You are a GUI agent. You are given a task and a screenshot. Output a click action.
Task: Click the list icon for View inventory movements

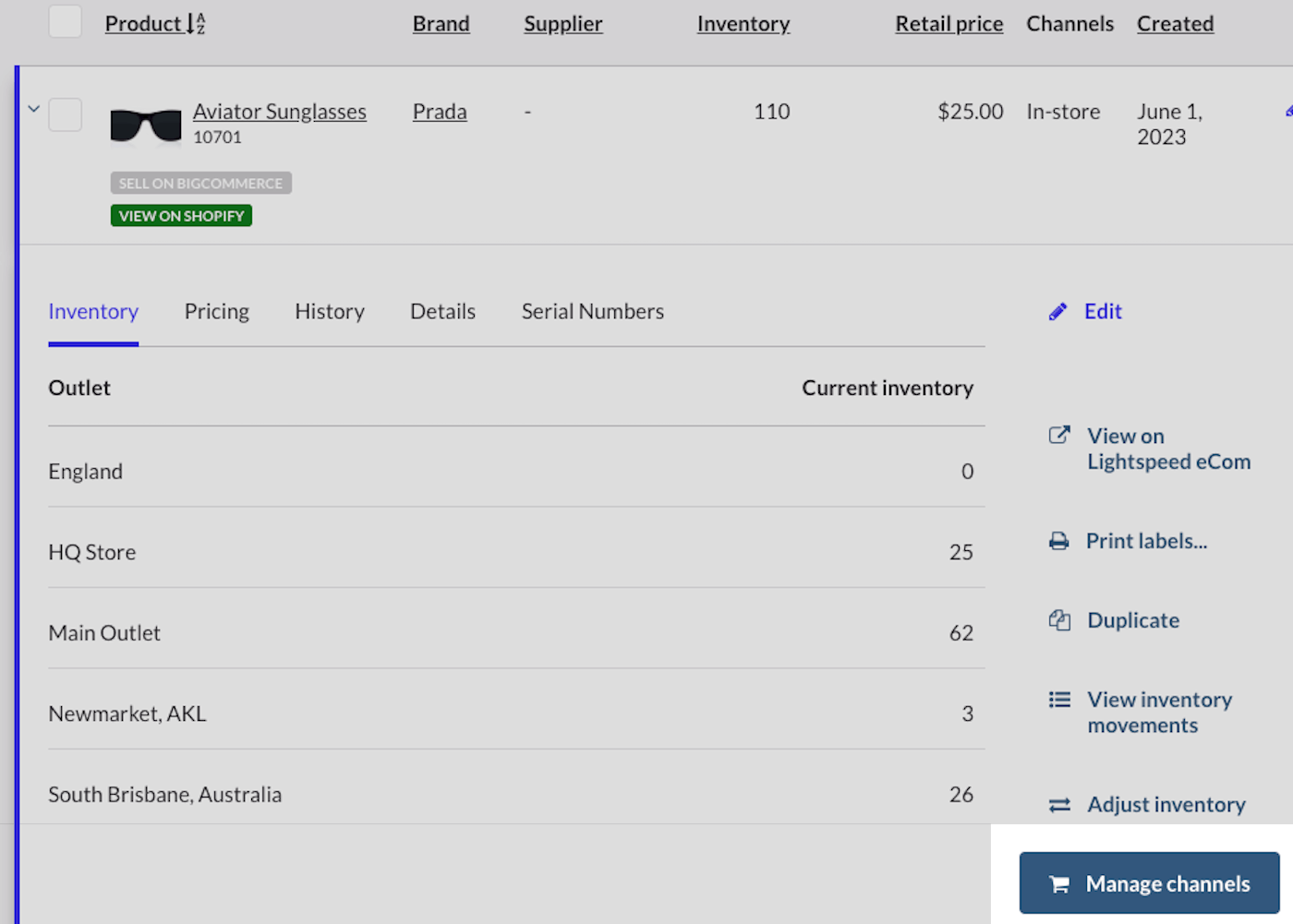(x=1059, y=700)
